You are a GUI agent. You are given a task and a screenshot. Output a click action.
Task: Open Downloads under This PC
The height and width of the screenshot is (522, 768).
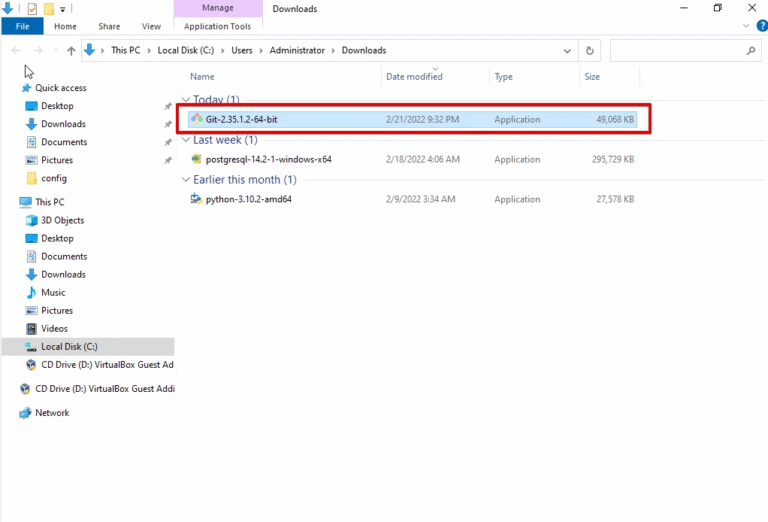click(63, 275)
